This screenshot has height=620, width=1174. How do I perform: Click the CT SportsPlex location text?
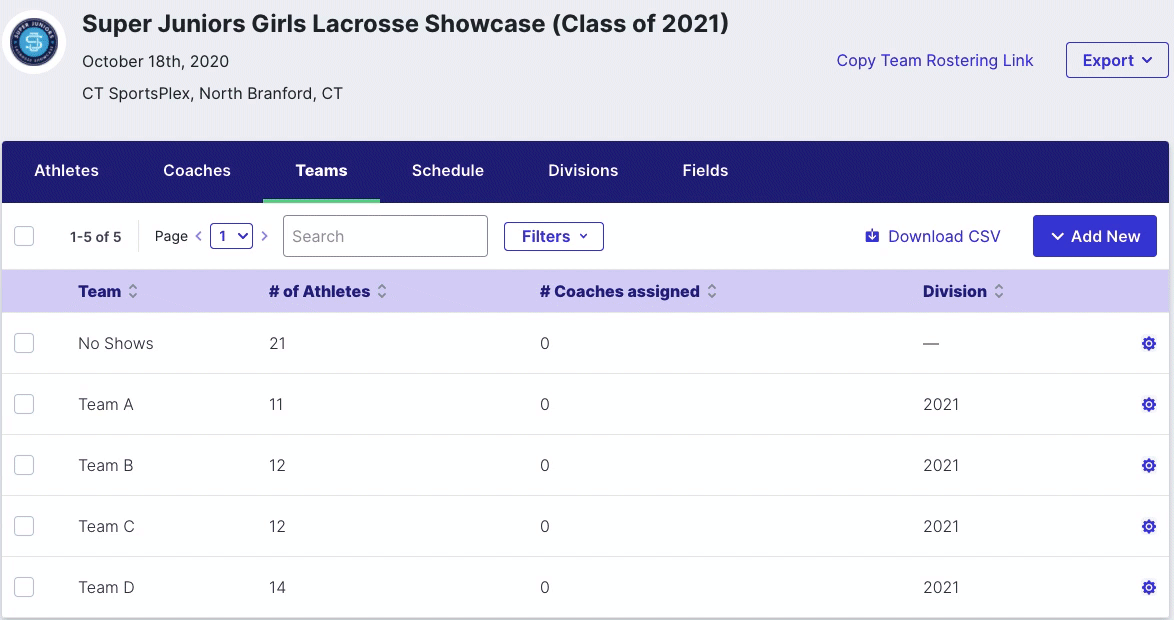[213, 94]
